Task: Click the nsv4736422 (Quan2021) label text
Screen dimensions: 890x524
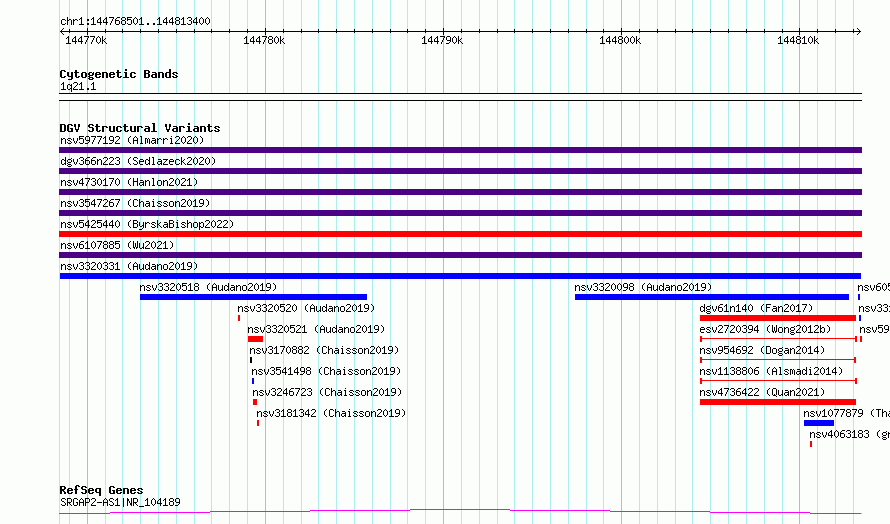Action: coord(762,392)
